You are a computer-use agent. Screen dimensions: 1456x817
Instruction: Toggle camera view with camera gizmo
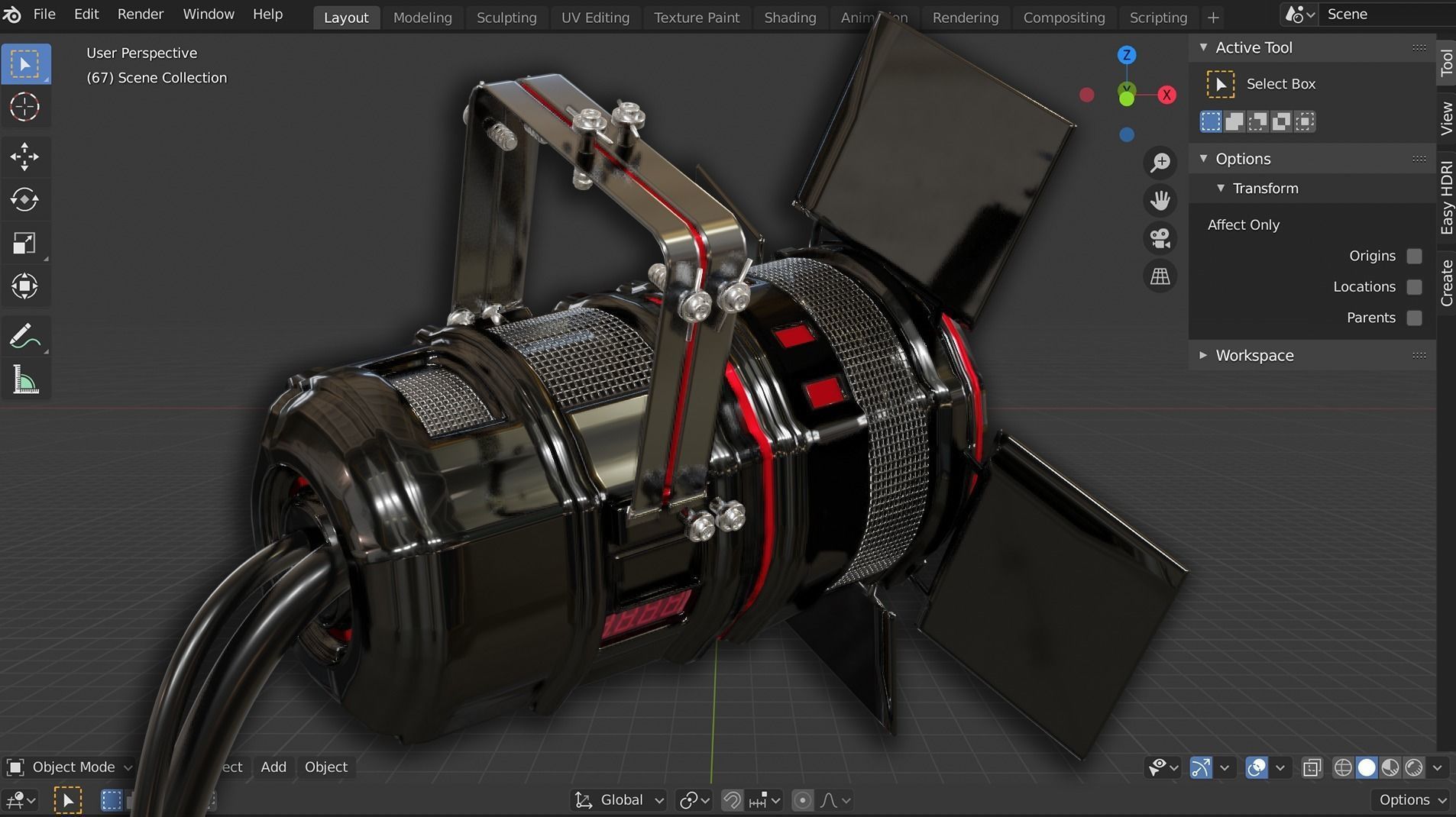[1160, 238]
